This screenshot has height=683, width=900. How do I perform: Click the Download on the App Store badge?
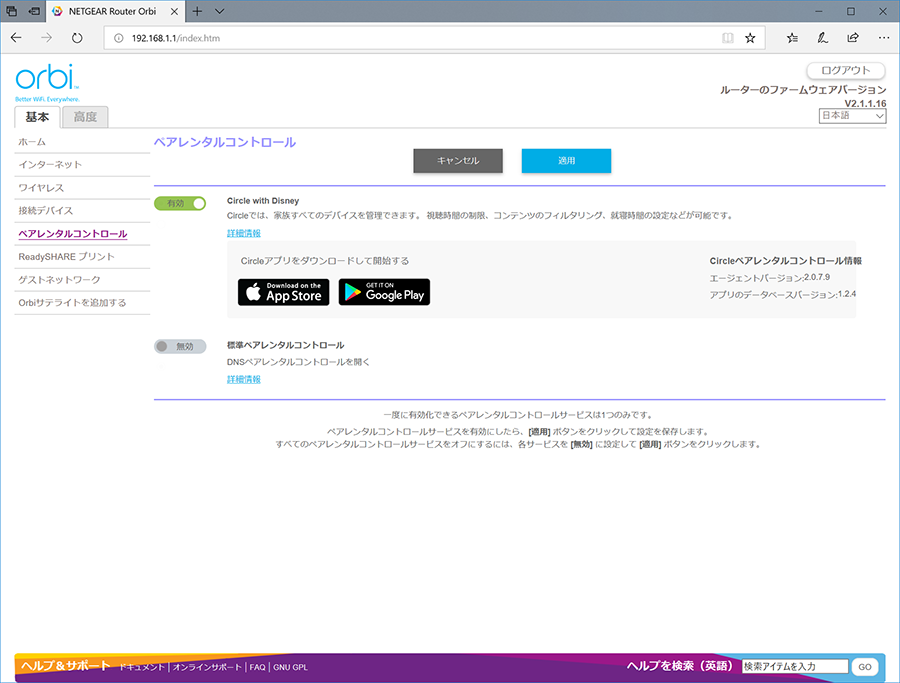click(283, 292)
